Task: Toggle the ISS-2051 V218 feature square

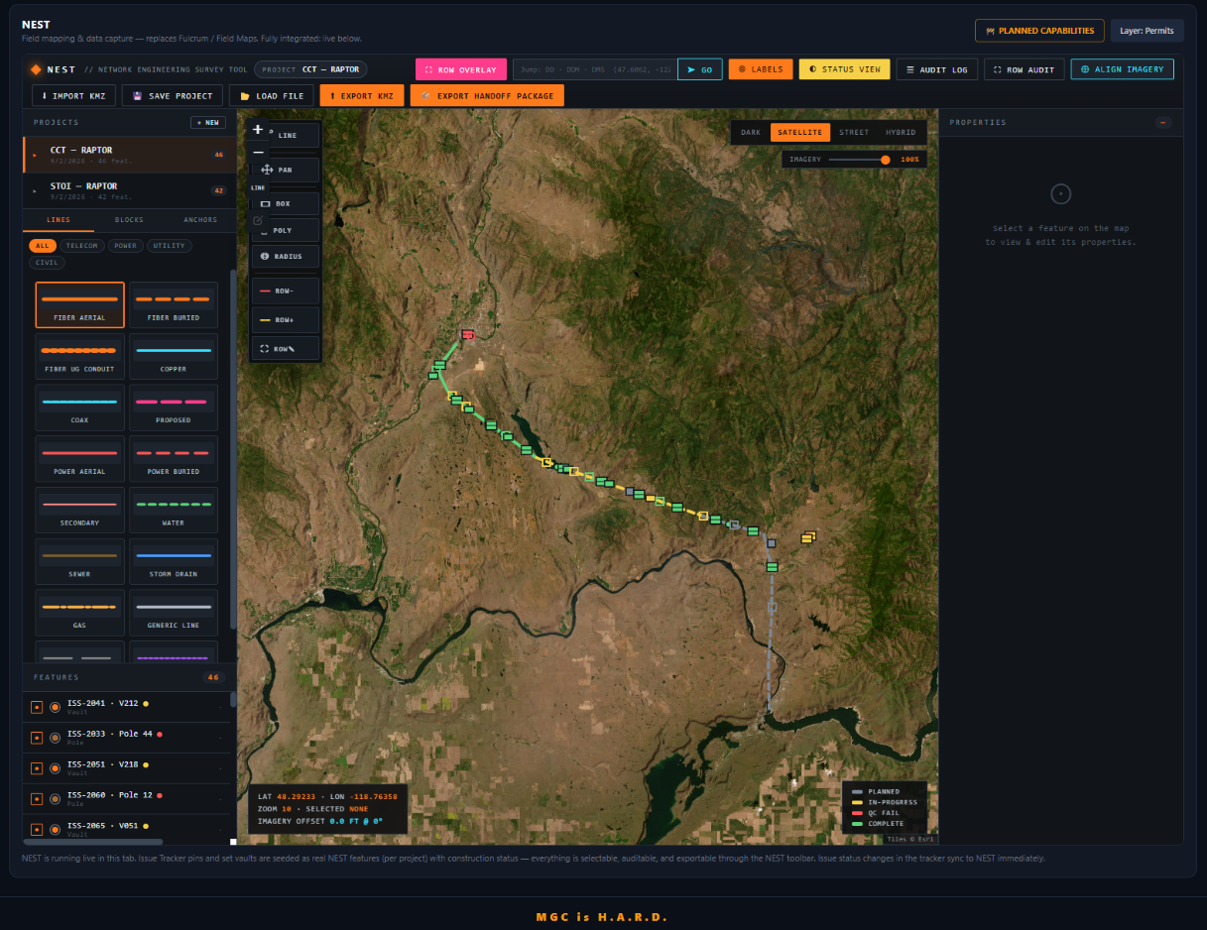Action: click(37, 768)
